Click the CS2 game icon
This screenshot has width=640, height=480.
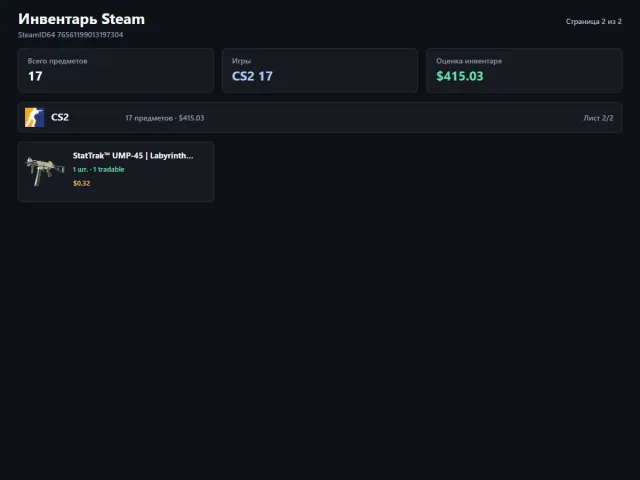point(34,118)
